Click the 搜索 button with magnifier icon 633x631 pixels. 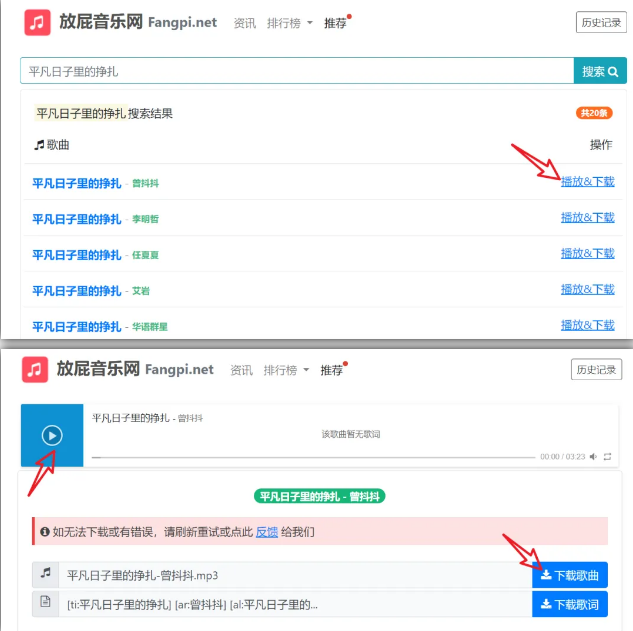click(x=600, y=71)
